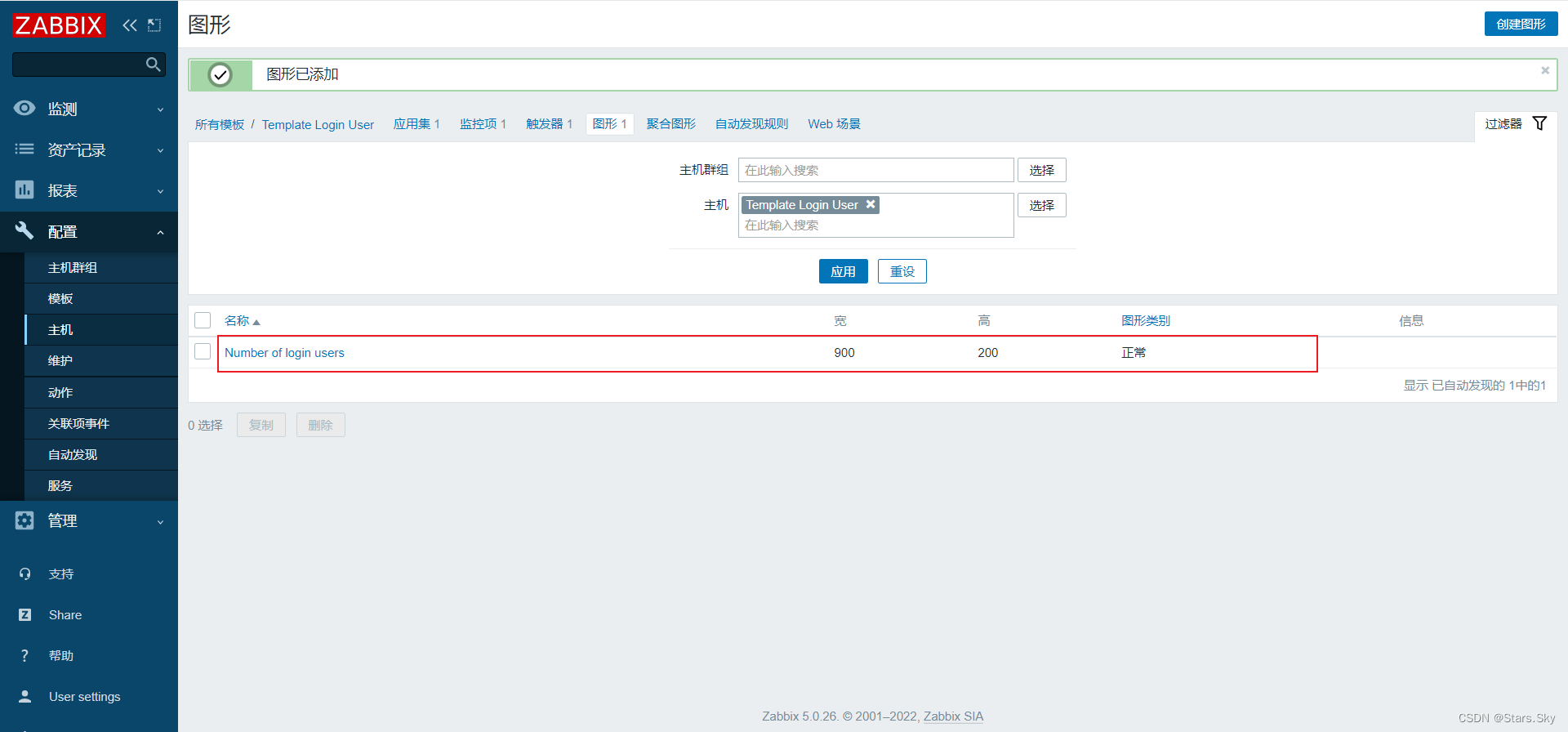The height and width of the screenshot is (732, 1568).
Task: Click the 创建图形 button
Action: click(x=1521, y=24)
